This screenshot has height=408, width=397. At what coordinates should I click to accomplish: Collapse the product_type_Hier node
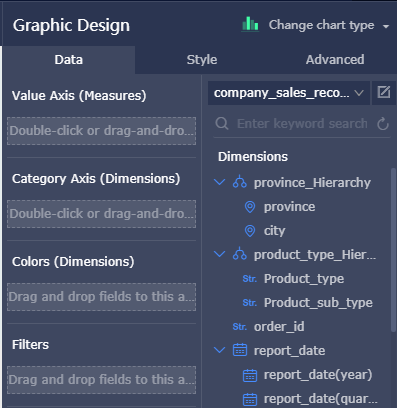tap(219, 254)
